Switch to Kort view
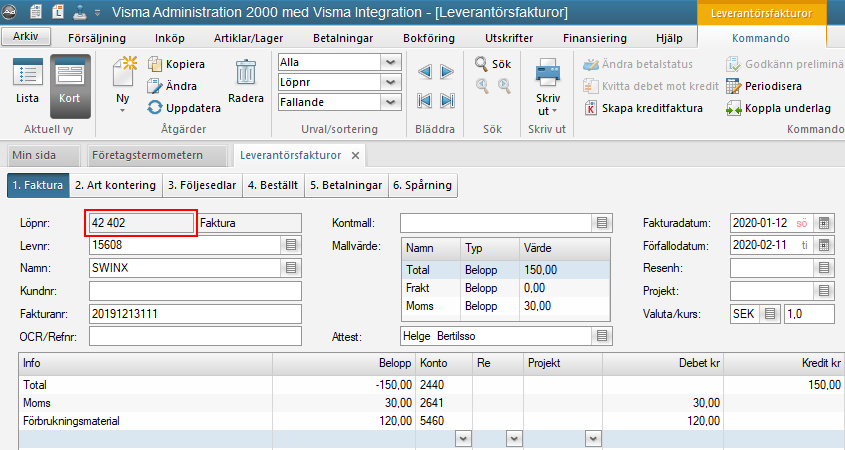Viewport: 845px width, 450px height. (x=70, y=85)
